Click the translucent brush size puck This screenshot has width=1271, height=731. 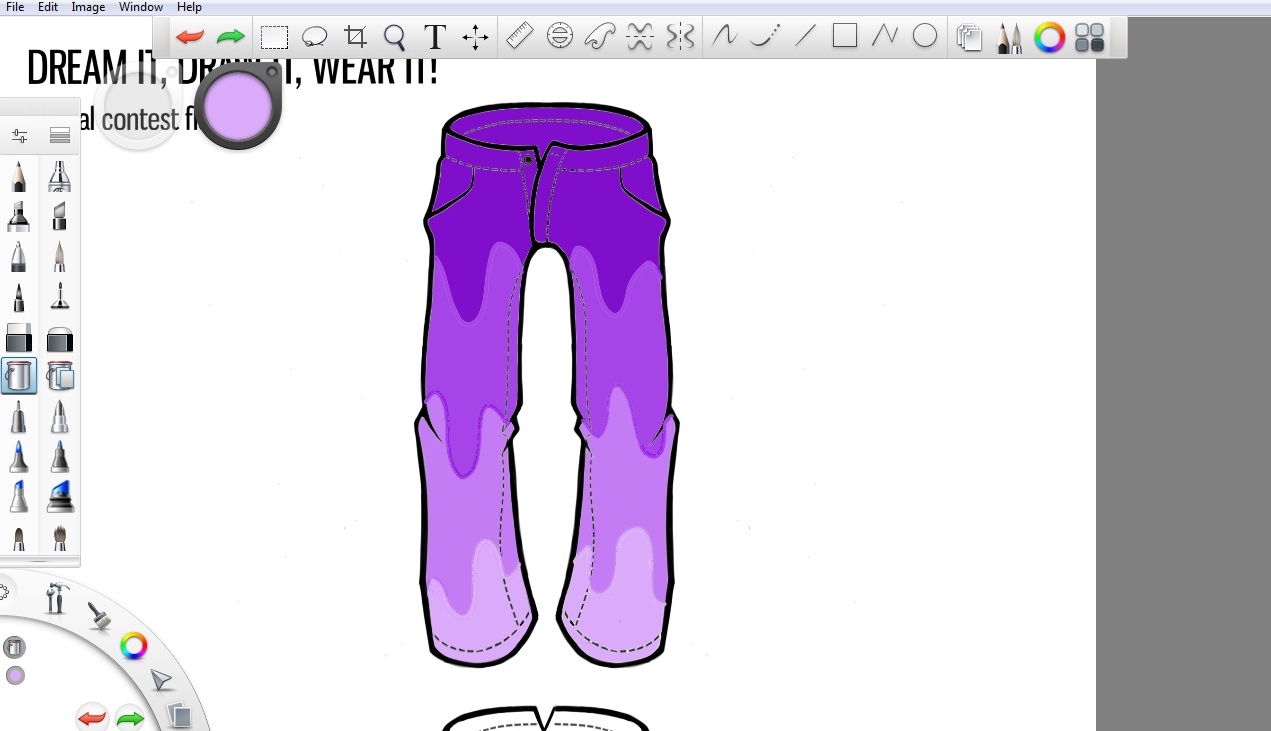[138, 108]
